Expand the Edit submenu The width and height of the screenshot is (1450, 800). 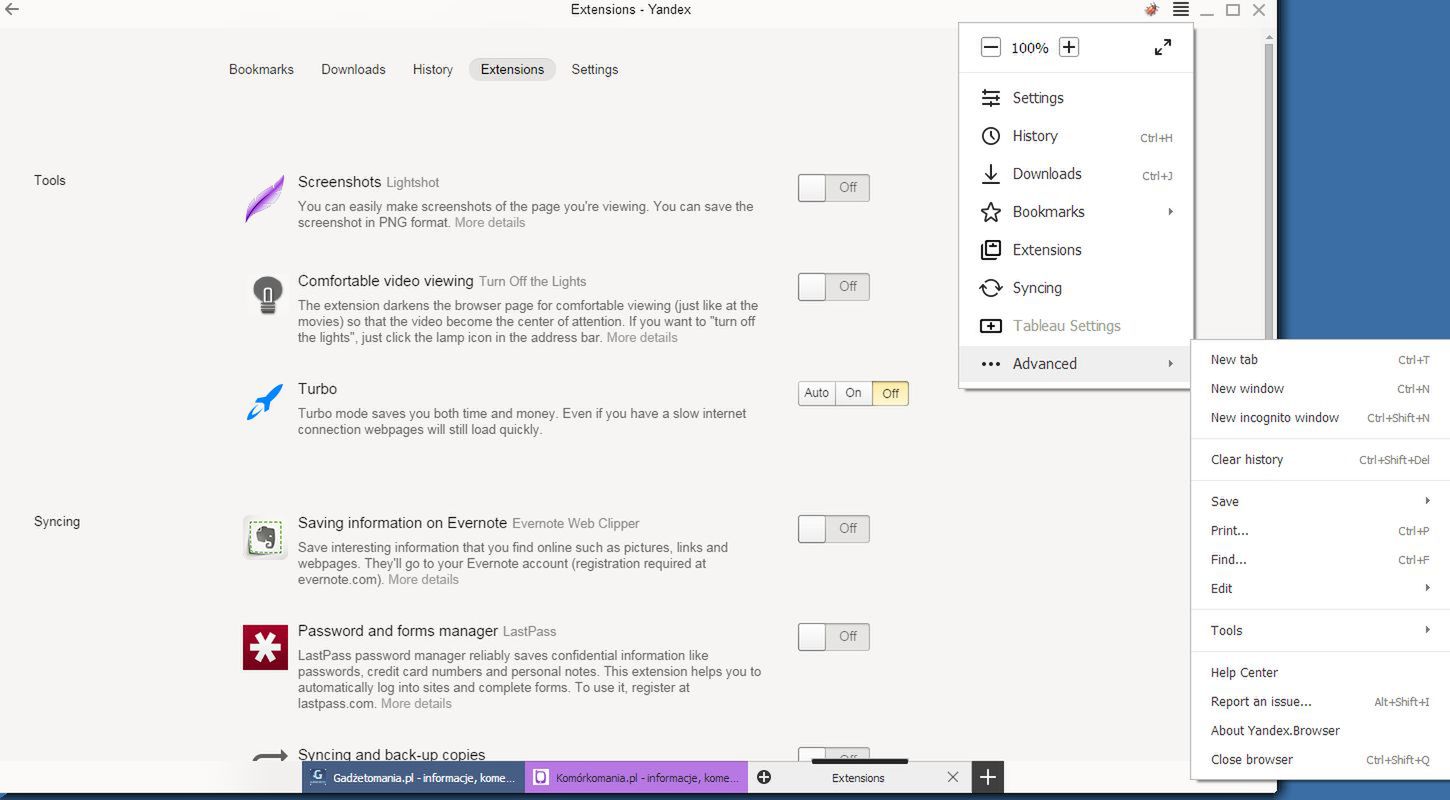tap(1319, 588)
